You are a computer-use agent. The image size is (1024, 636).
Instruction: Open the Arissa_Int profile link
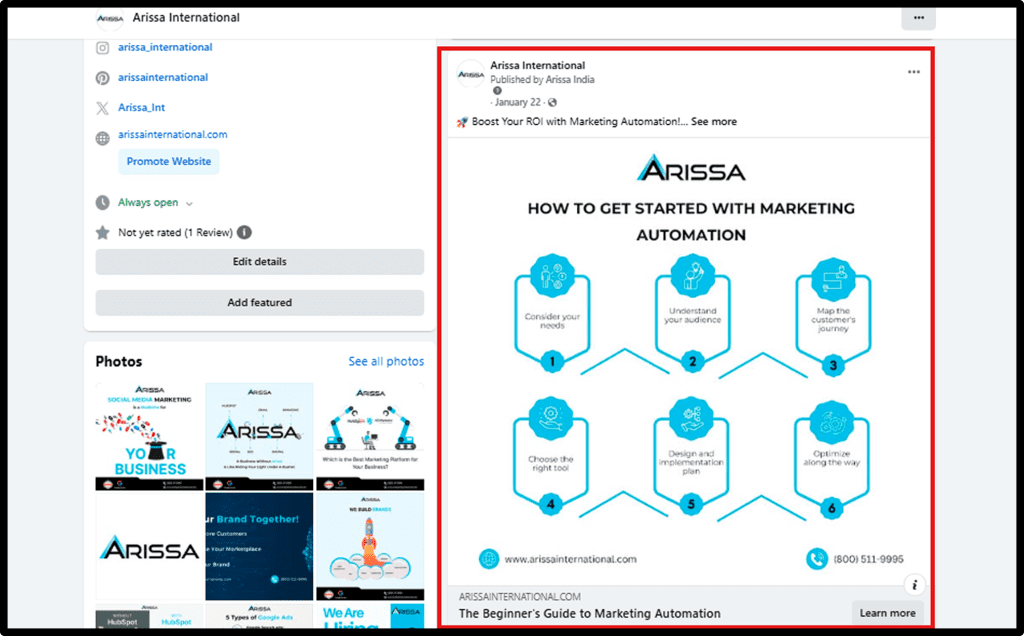click(x=142, y=107)
